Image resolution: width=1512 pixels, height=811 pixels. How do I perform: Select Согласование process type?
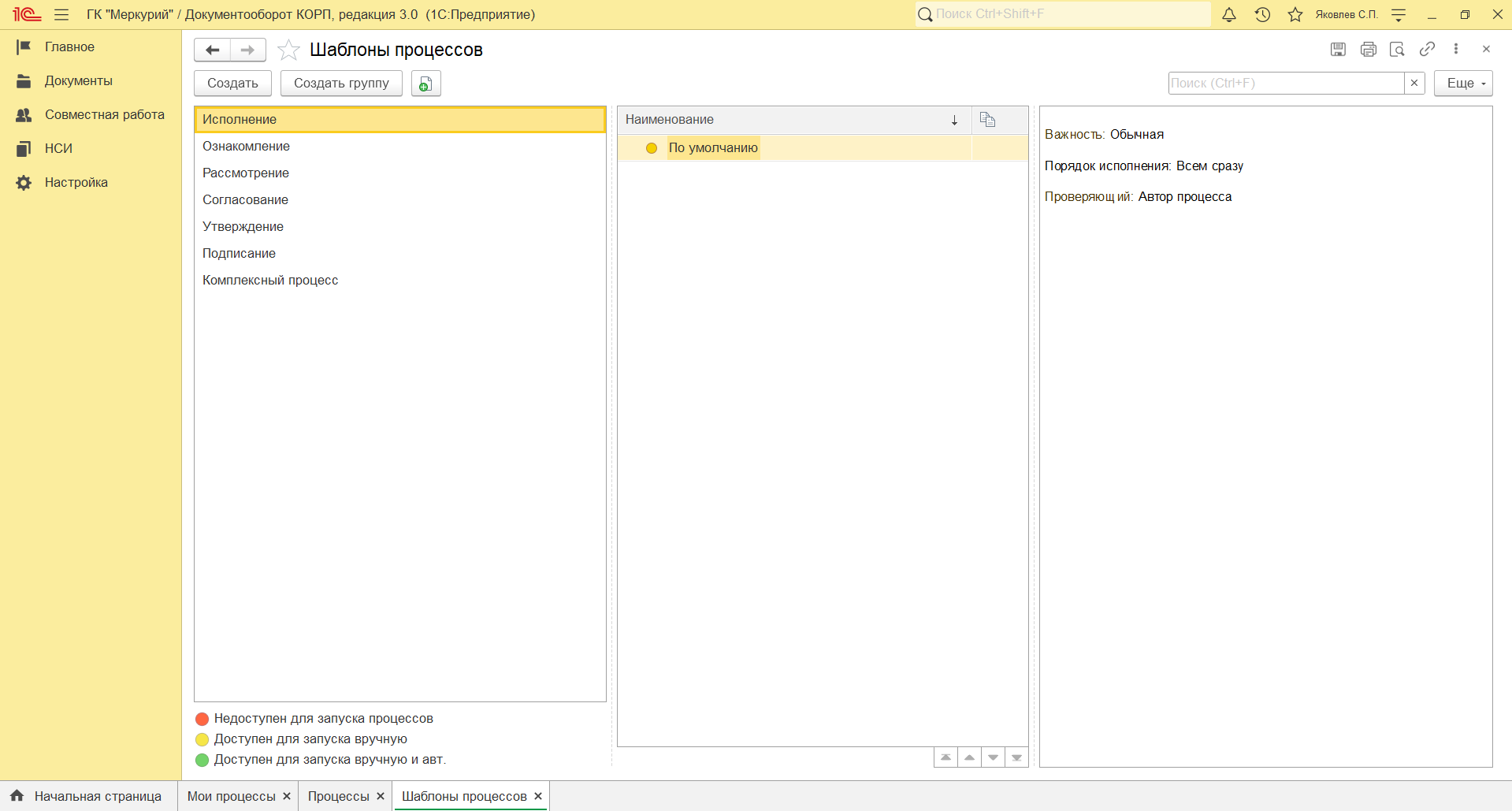pos(400,199)
